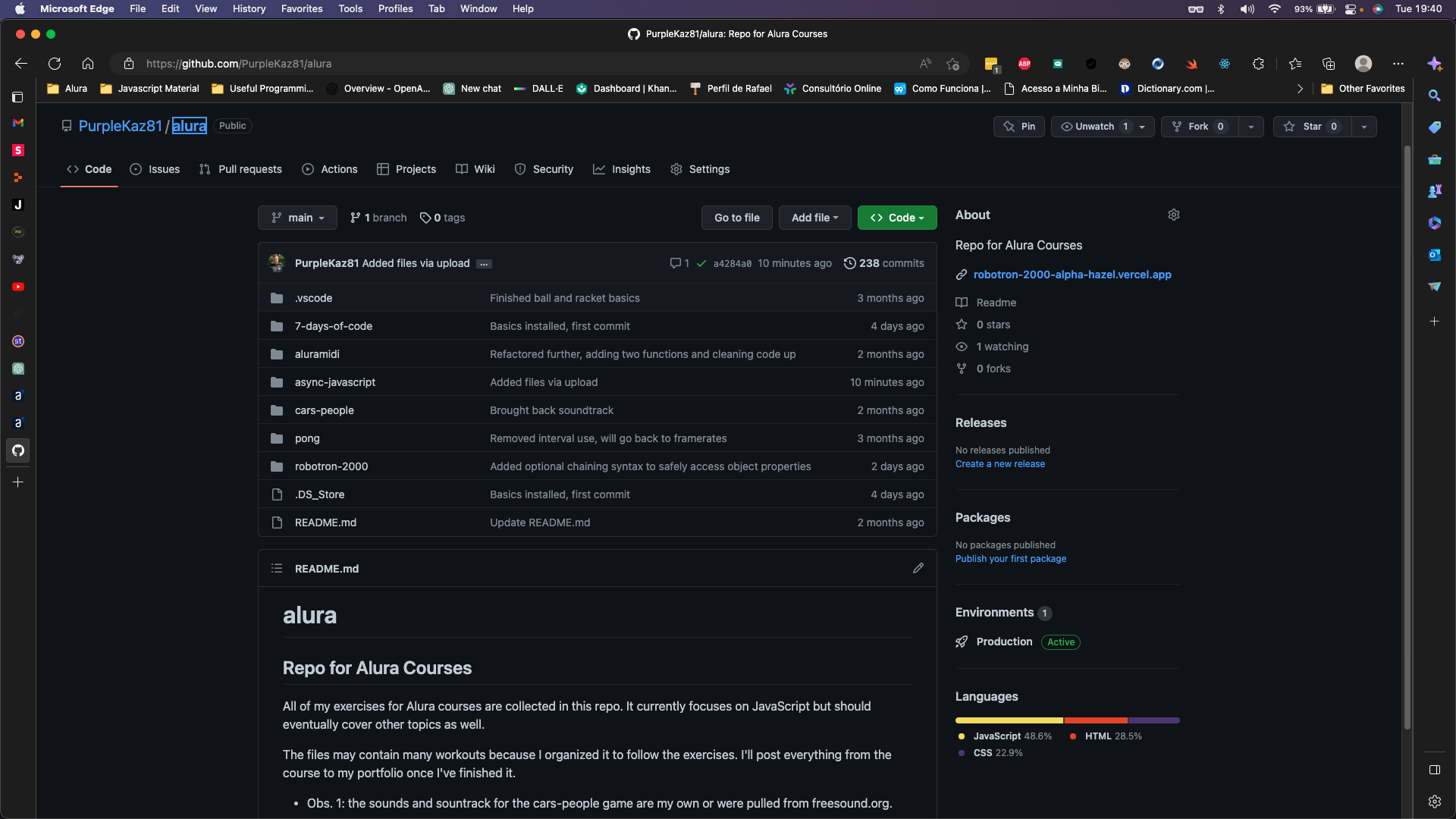Open the Insights tab
The width and height of the screenshot is (1456, 819).
click(x=622, y=169)
